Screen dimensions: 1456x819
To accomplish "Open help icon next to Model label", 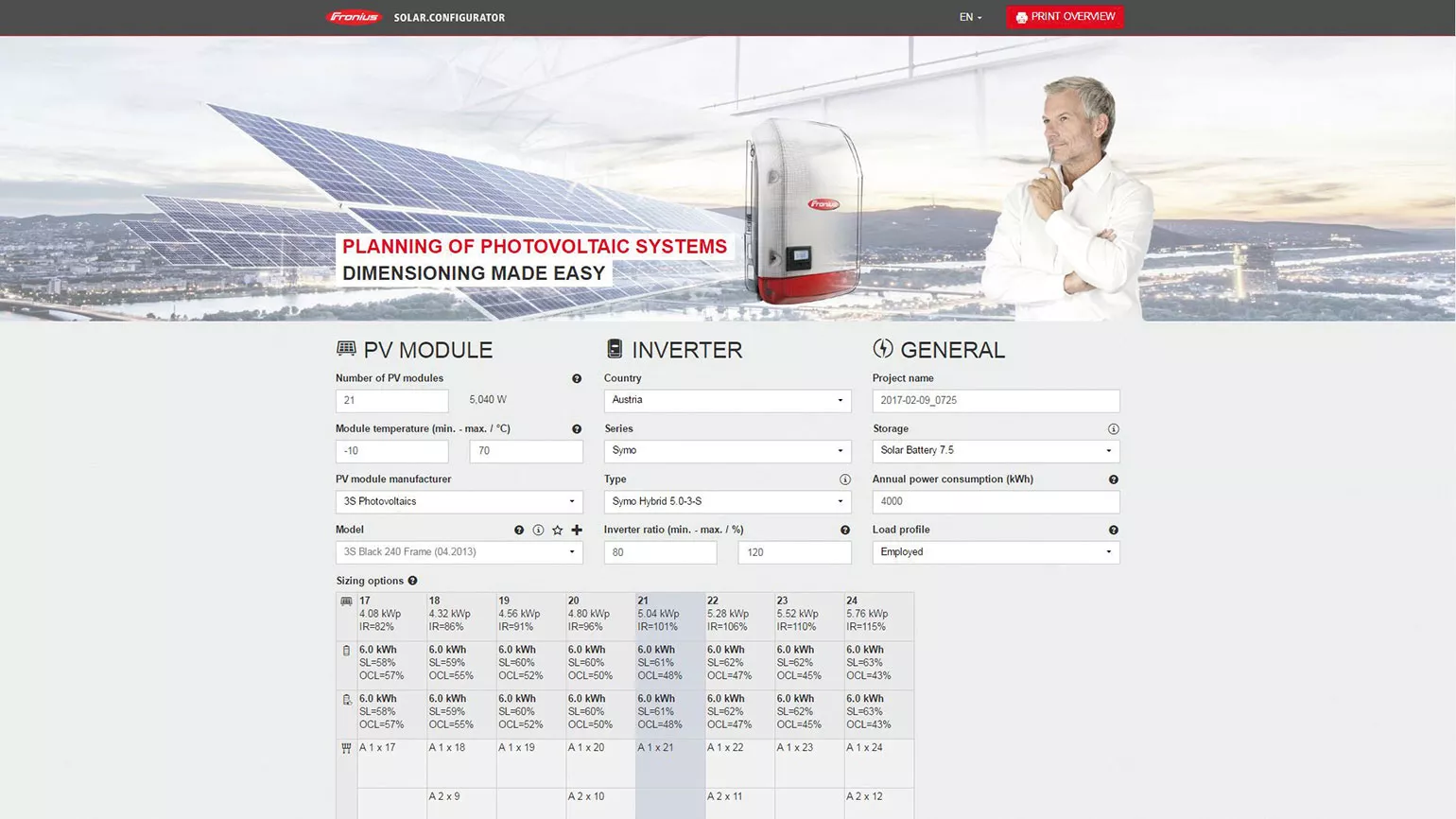I will pyautogui.click(x=519, y=530).
